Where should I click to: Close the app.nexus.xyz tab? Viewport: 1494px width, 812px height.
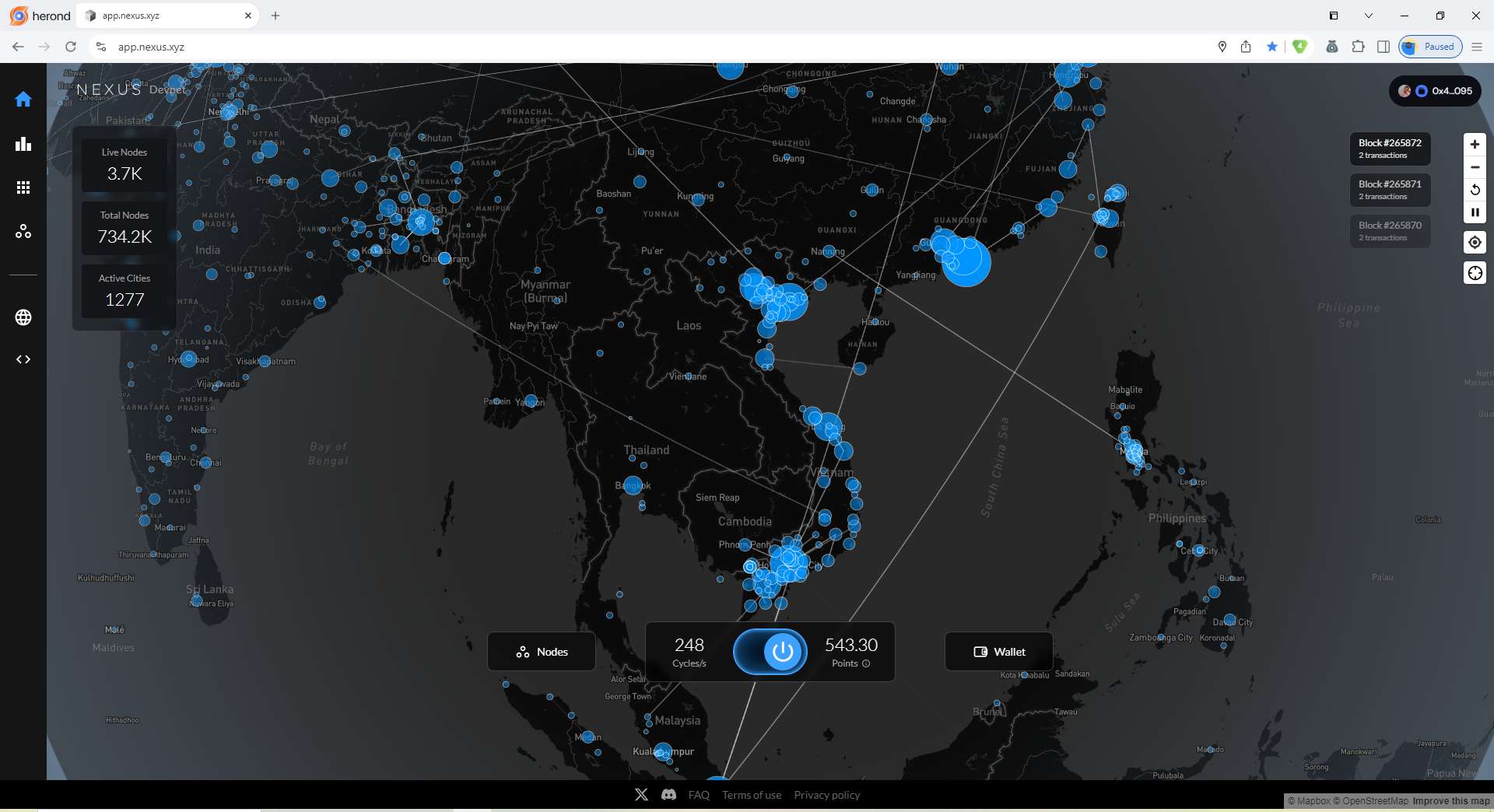[248, 16]
